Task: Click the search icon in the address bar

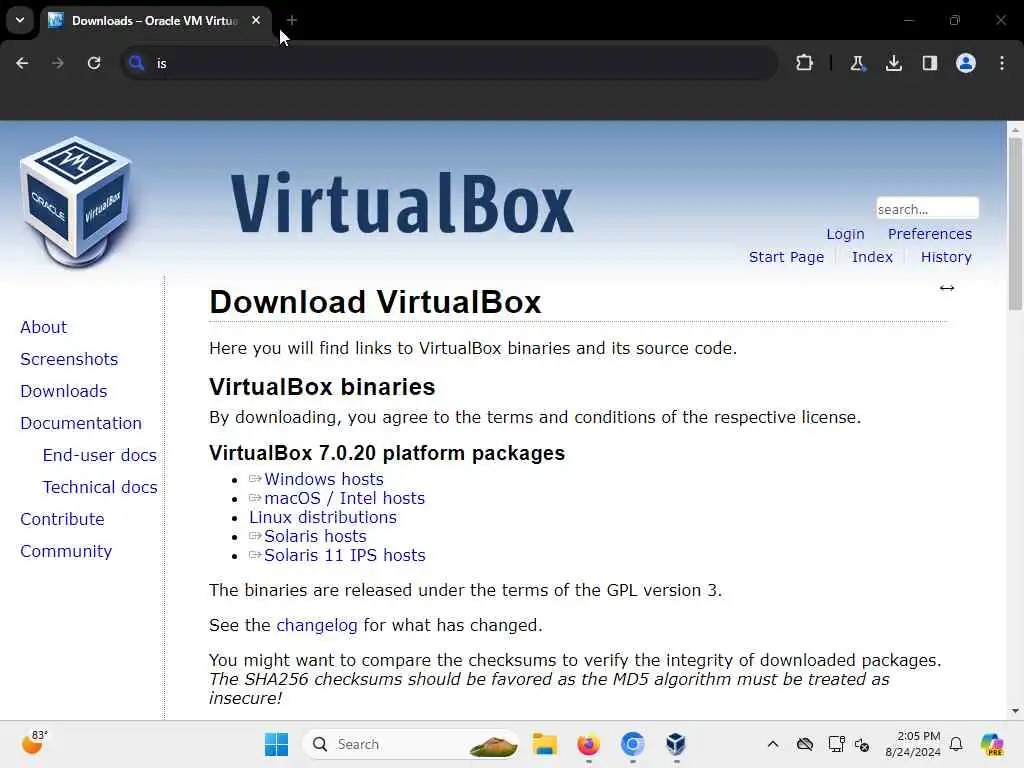Action: click(136, 63)
